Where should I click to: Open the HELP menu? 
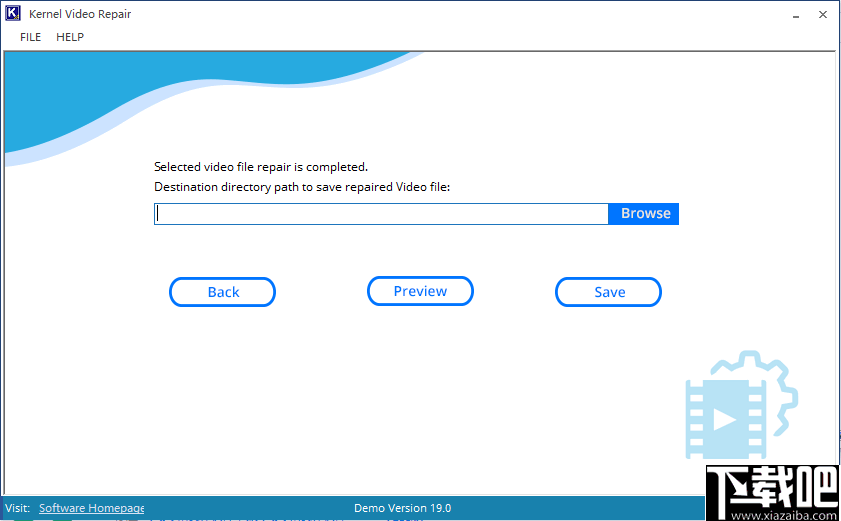70,37
